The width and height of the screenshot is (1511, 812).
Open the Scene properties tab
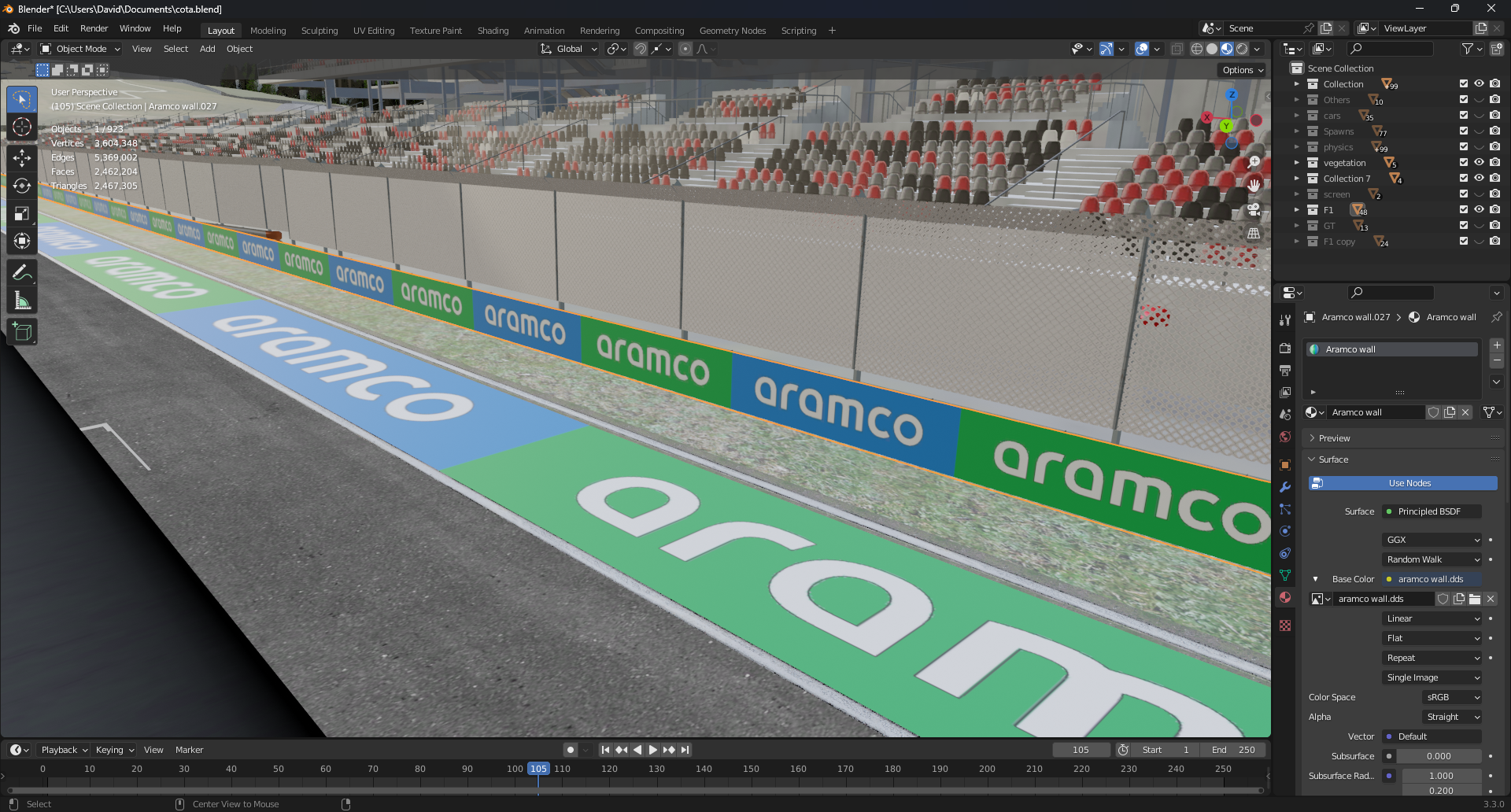[x=1285, y=414]
